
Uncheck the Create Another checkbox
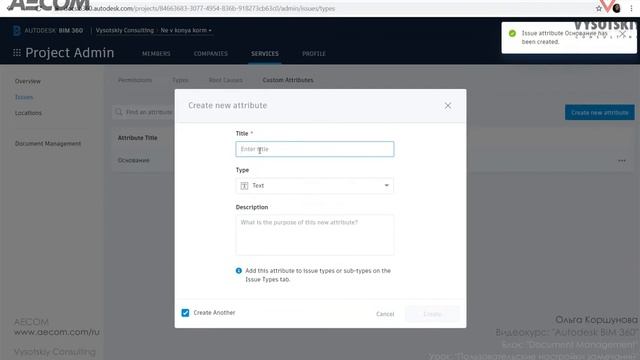pos(185,313)
